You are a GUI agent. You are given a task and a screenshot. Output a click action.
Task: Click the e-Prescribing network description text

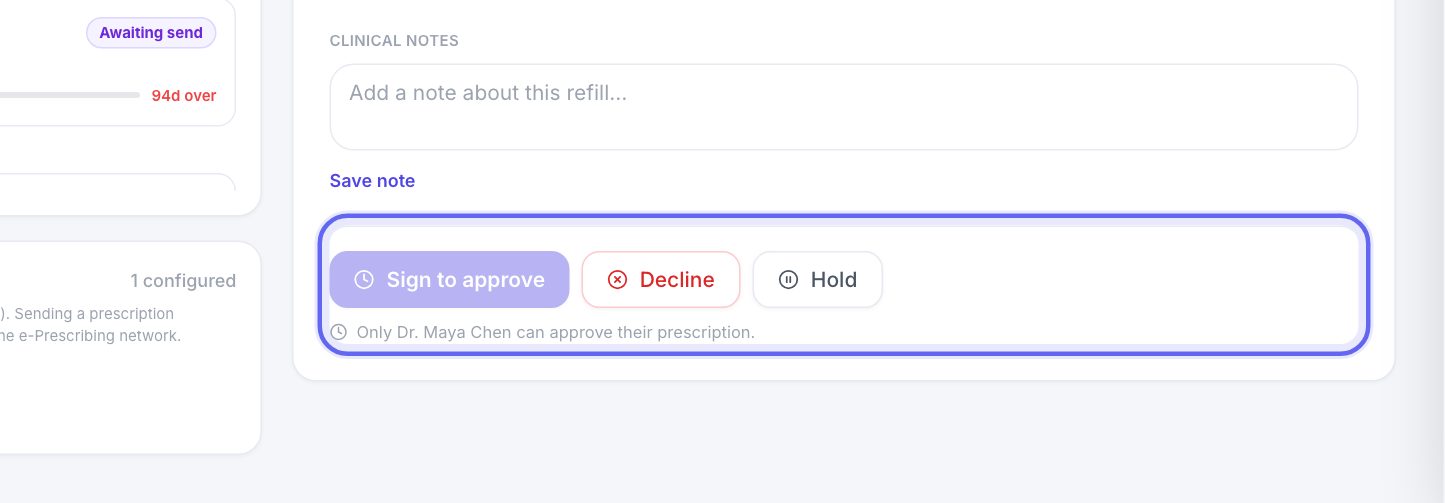tap(90, 336)
